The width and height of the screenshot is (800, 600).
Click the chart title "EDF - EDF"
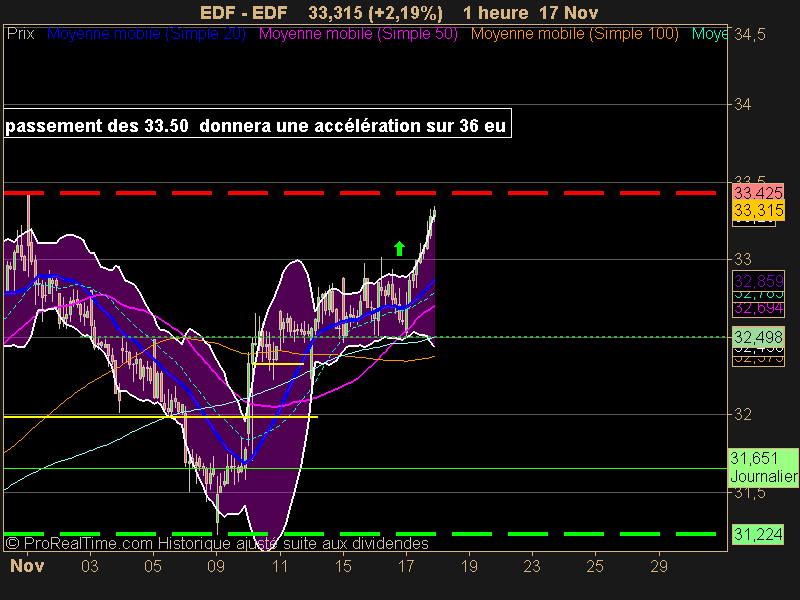(x=243, y=12)
